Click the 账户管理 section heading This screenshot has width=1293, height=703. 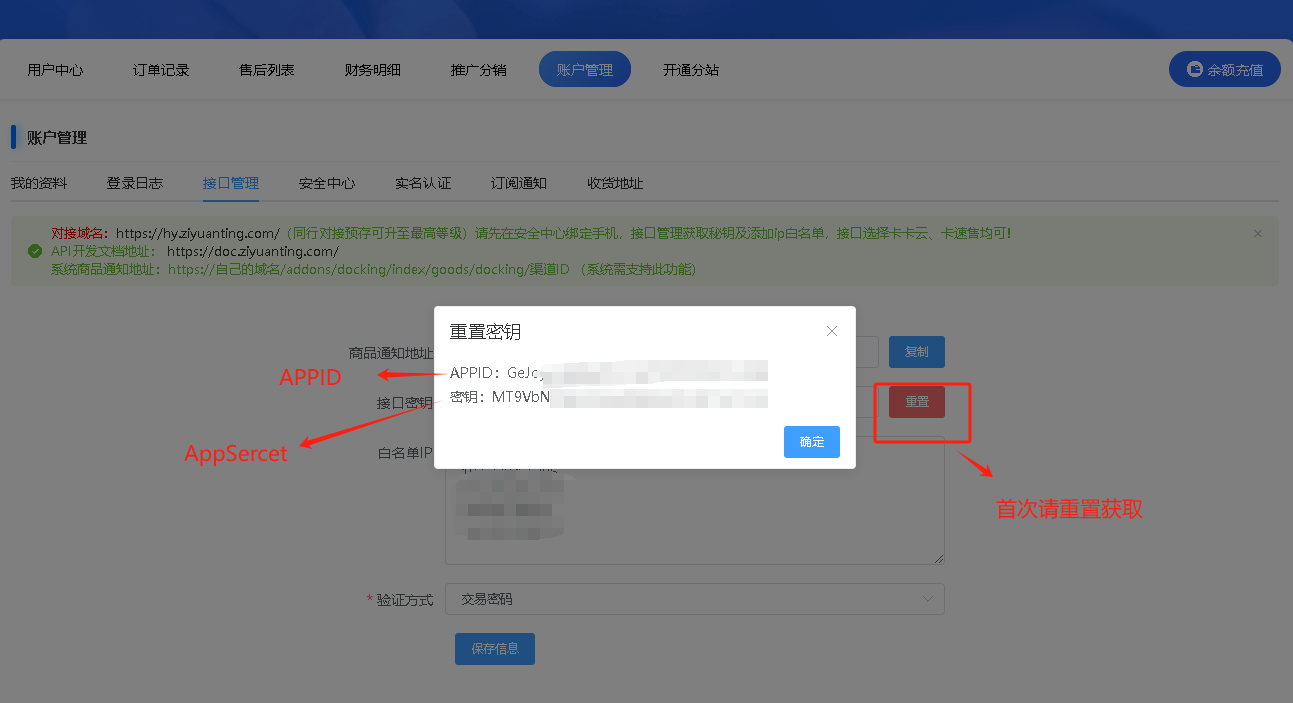[x=57, y=138]
